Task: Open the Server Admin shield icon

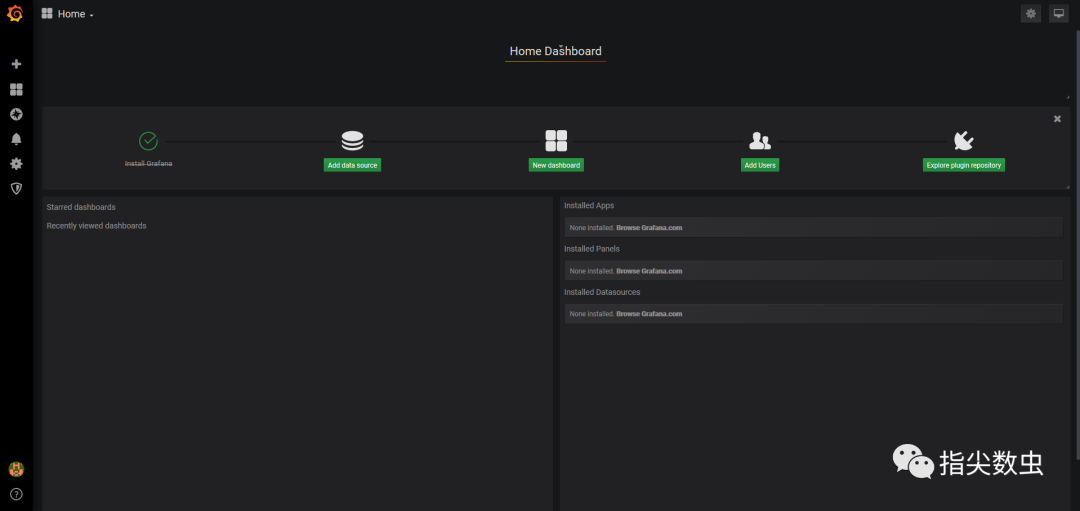Action: click(17, 189)
